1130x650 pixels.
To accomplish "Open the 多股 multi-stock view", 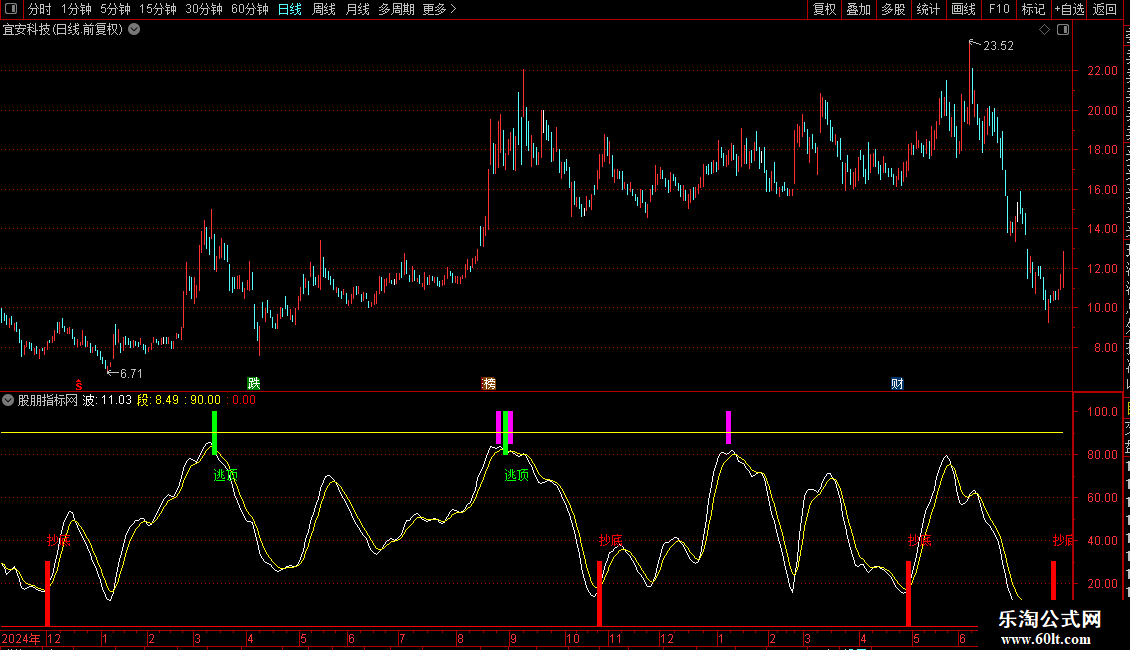I will (894, 9).
